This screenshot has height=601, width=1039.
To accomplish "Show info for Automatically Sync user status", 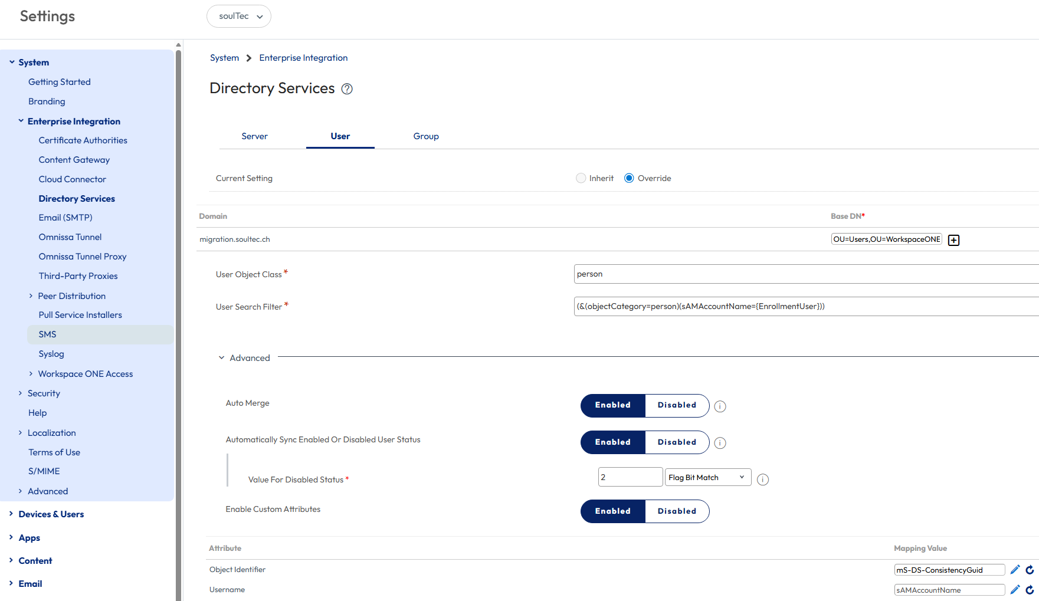I will (x=720, y=443).
